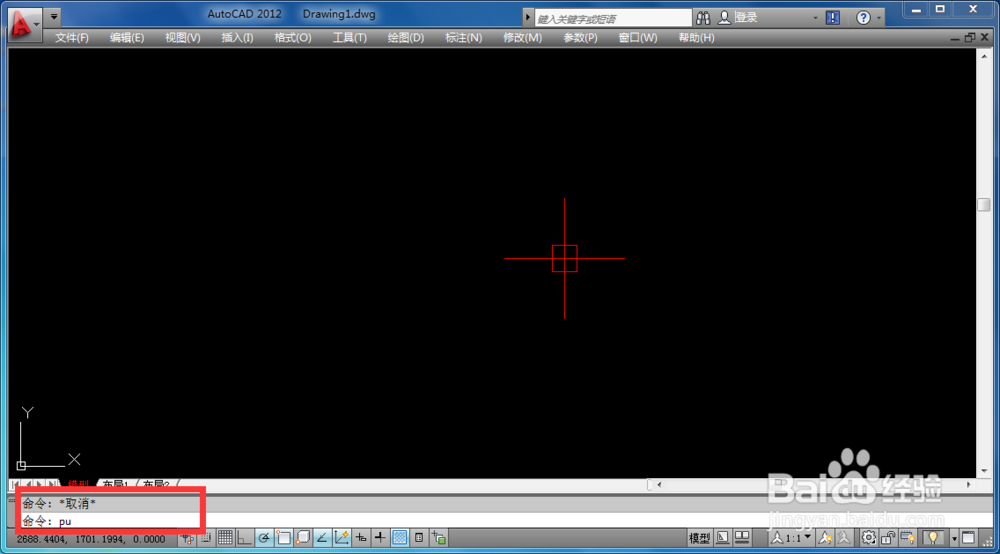
Task: Toggle Selection Cycling in status bar
Action: pos(439,538)
